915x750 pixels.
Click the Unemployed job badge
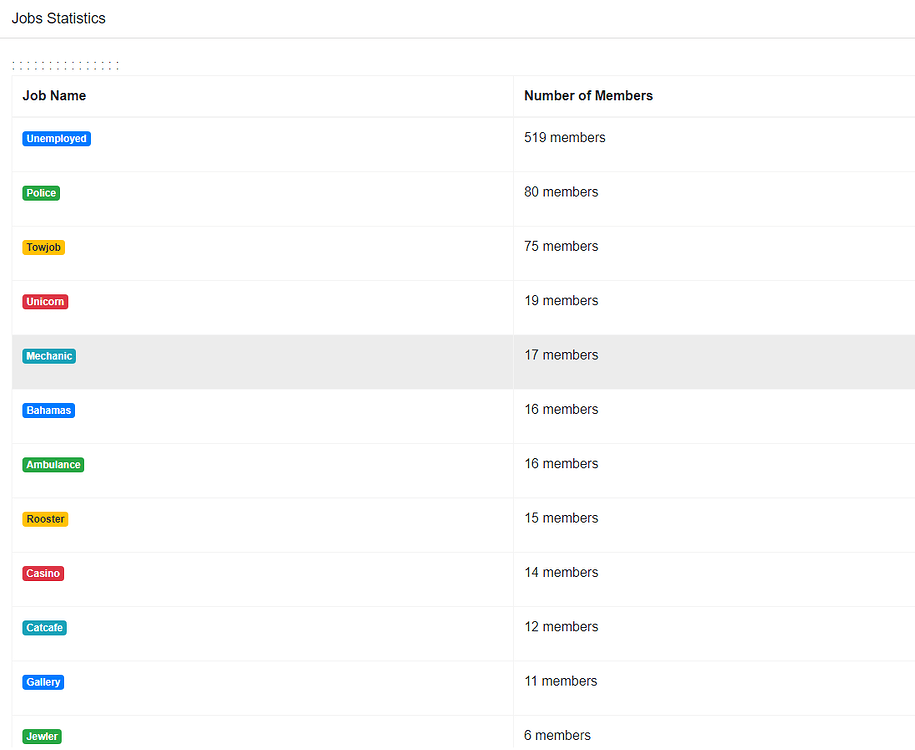pos(56,138)
